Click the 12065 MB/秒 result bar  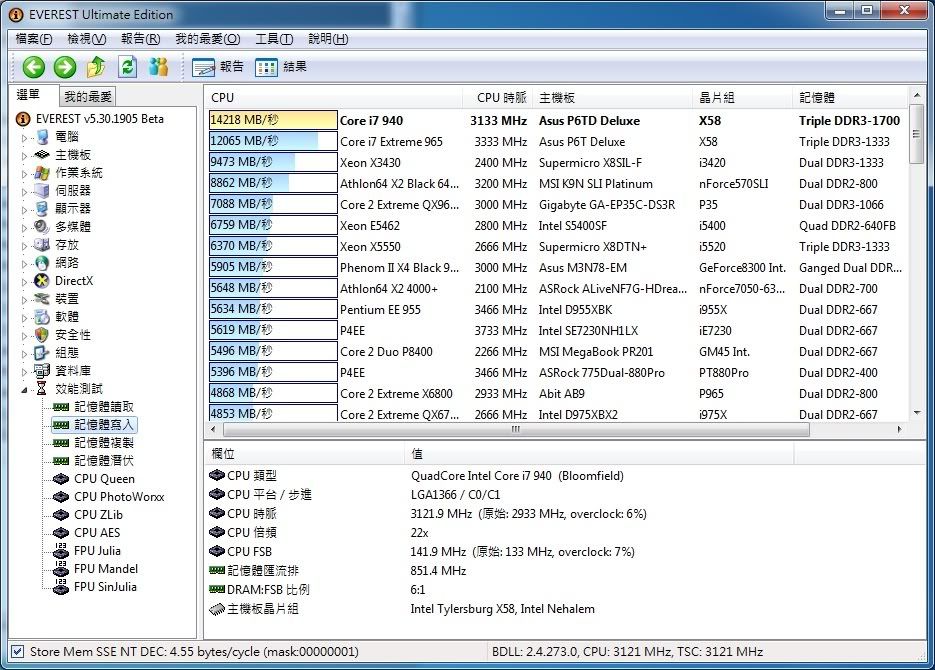point(273,141)
